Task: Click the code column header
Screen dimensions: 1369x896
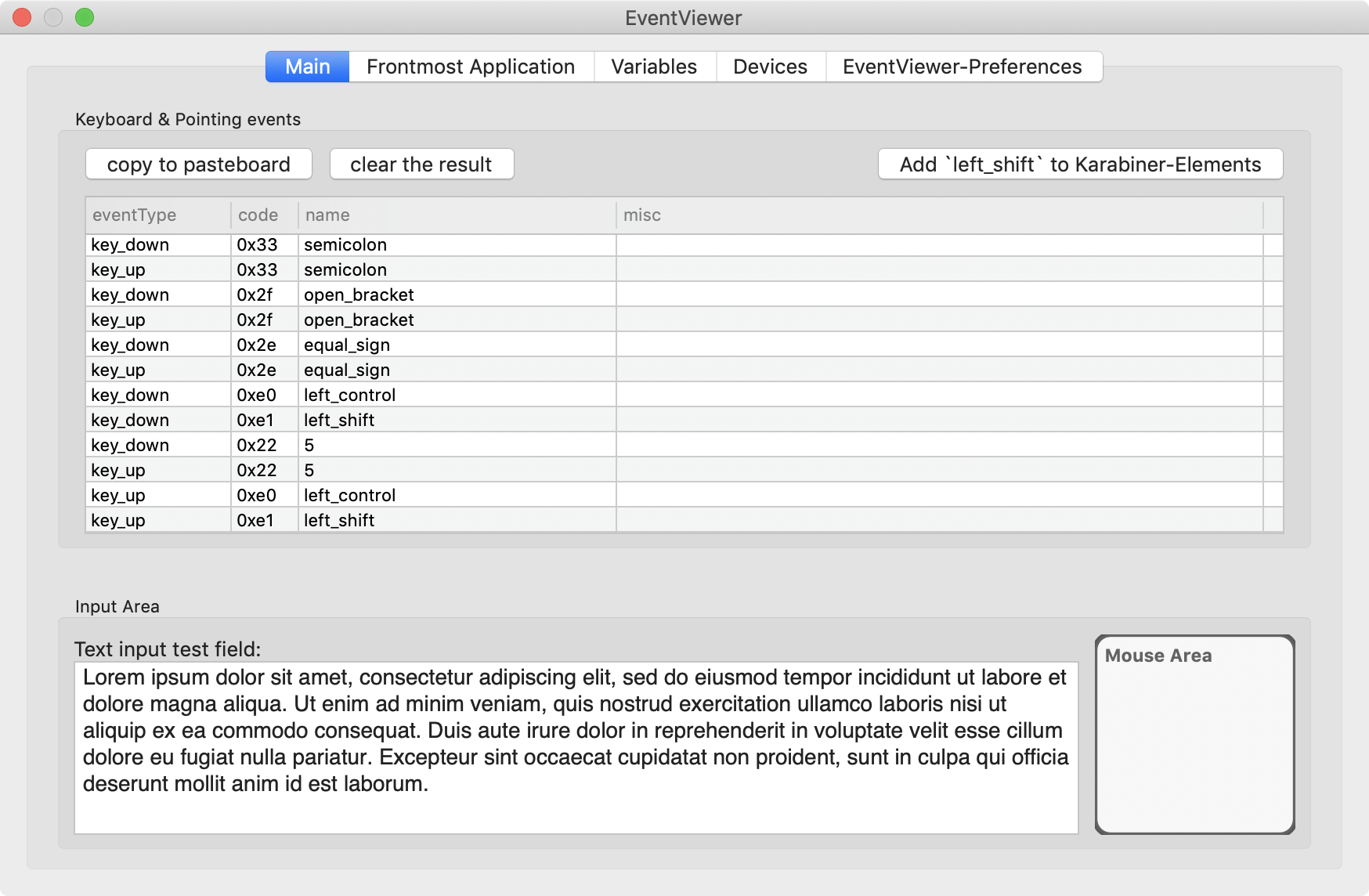Action: (258, 215)
